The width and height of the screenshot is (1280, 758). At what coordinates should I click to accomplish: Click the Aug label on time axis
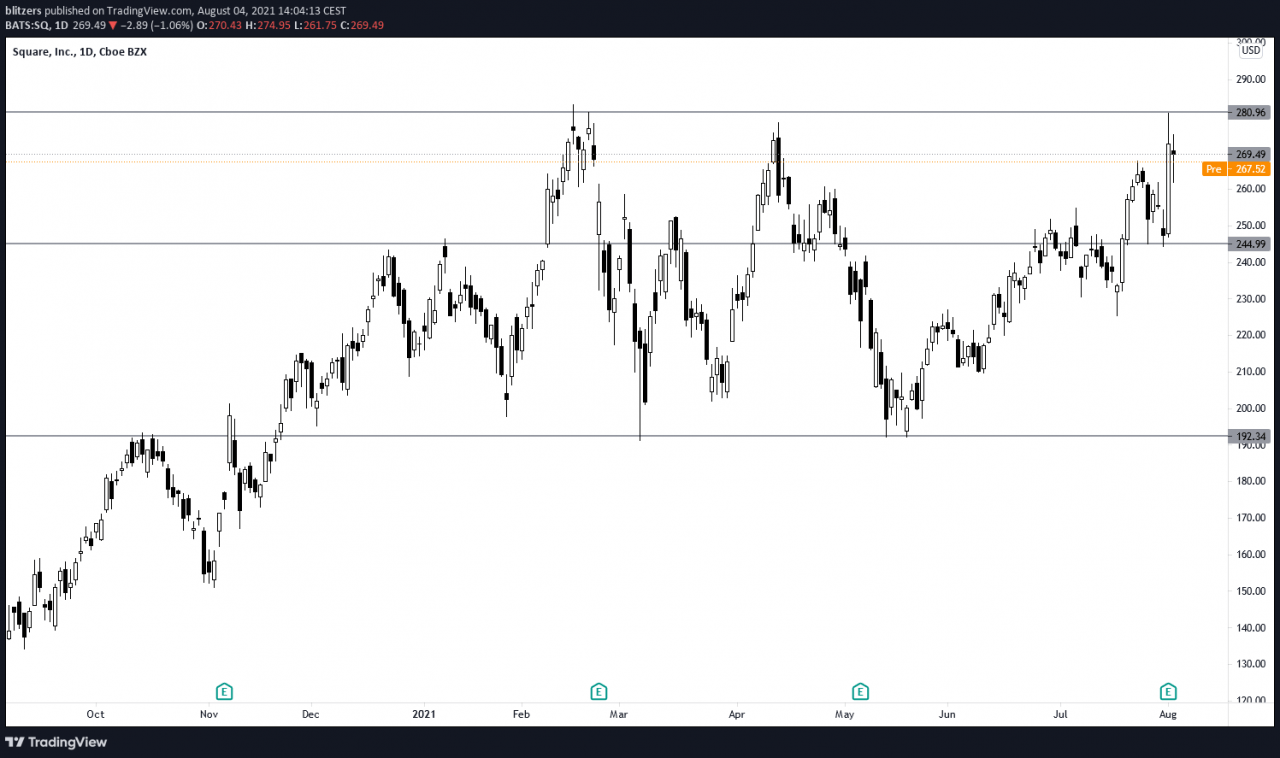coord(1167,714)
